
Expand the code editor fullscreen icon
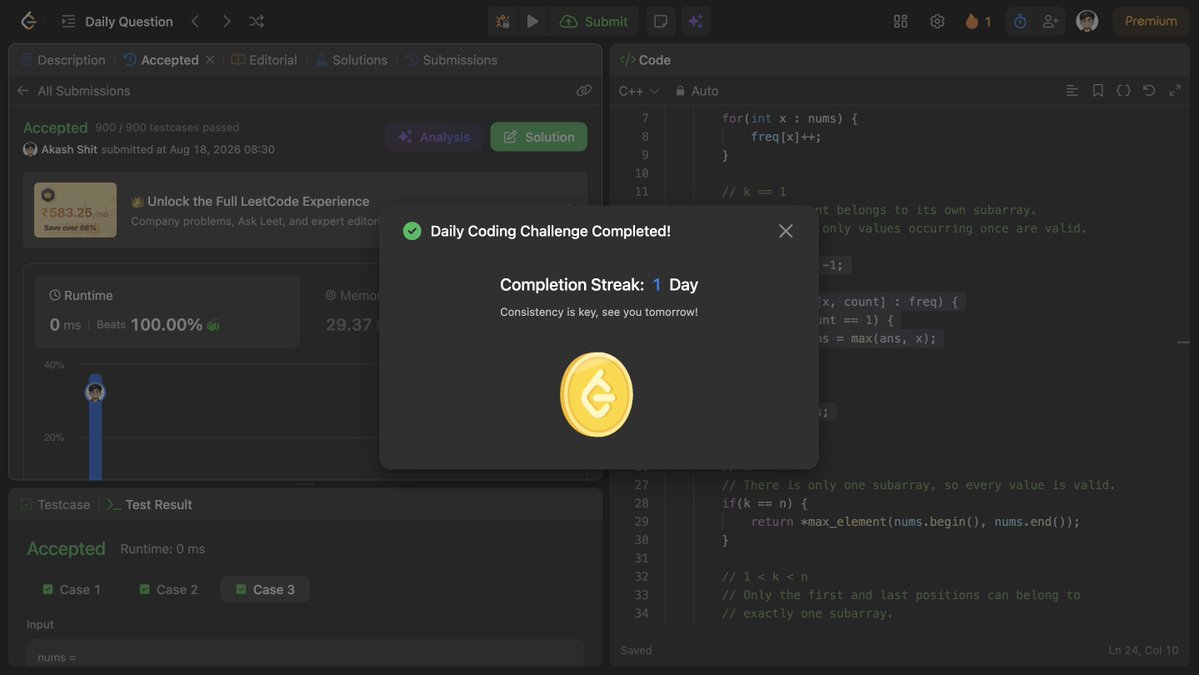pyautogui.click(x=1175, y=91)
